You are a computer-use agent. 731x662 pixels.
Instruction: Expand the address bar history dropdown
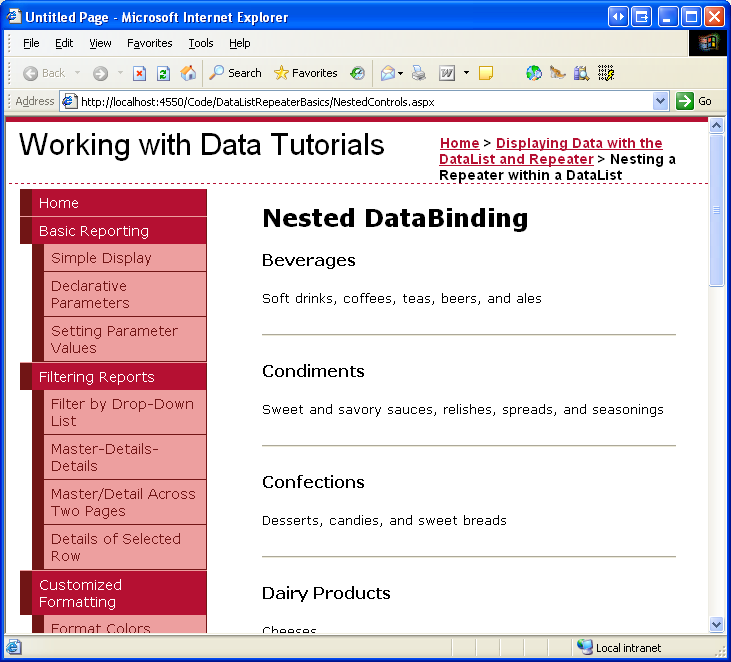tap(660, 101)
